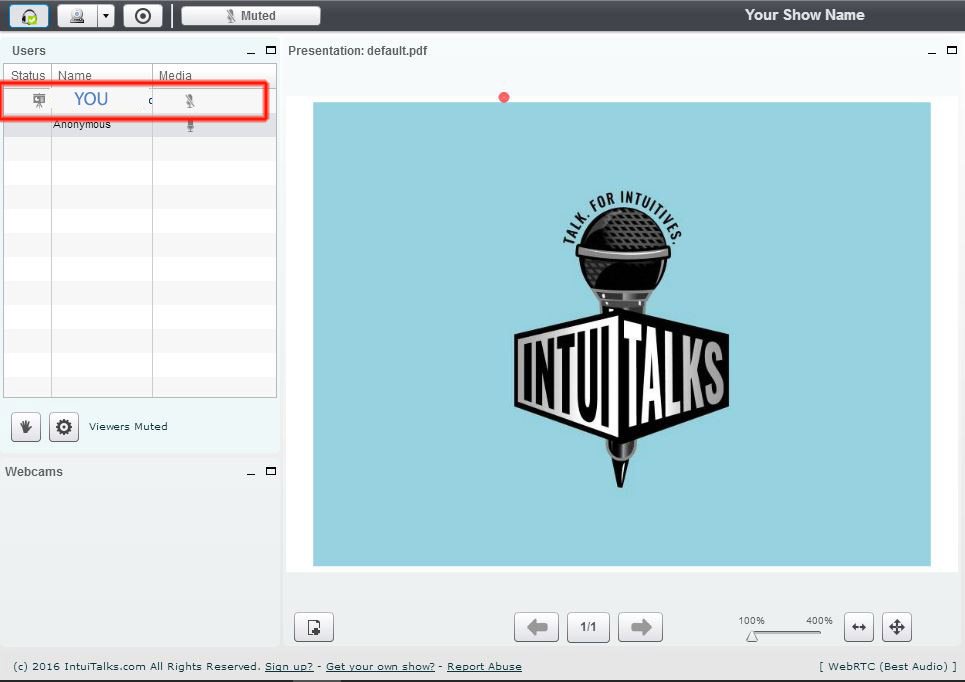Sort users by Name column
965x682 pixels.
tap(102, 76)
